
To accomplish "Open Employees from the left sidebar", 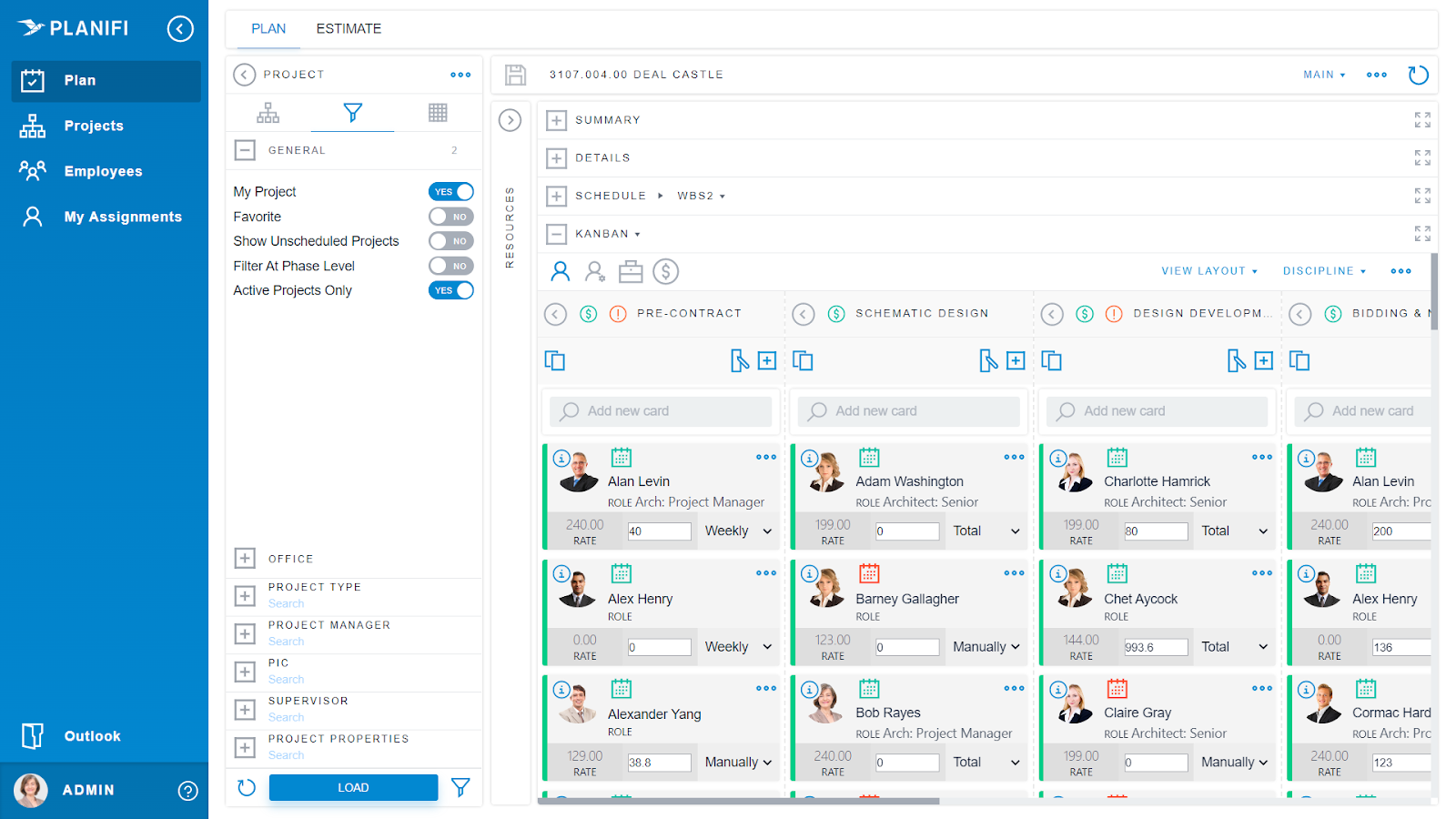I will [x=102, y=170].
